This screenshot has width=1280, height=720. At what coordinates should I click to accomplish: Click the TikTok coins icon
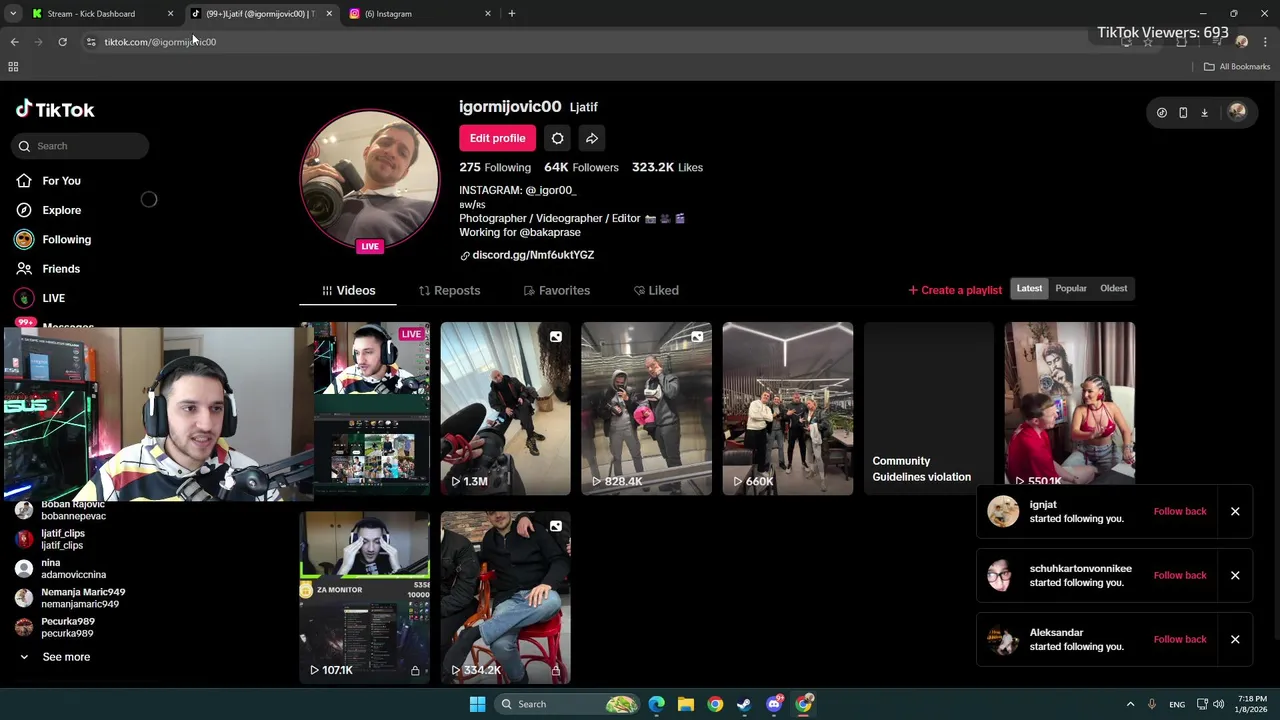pos(1161,113)
